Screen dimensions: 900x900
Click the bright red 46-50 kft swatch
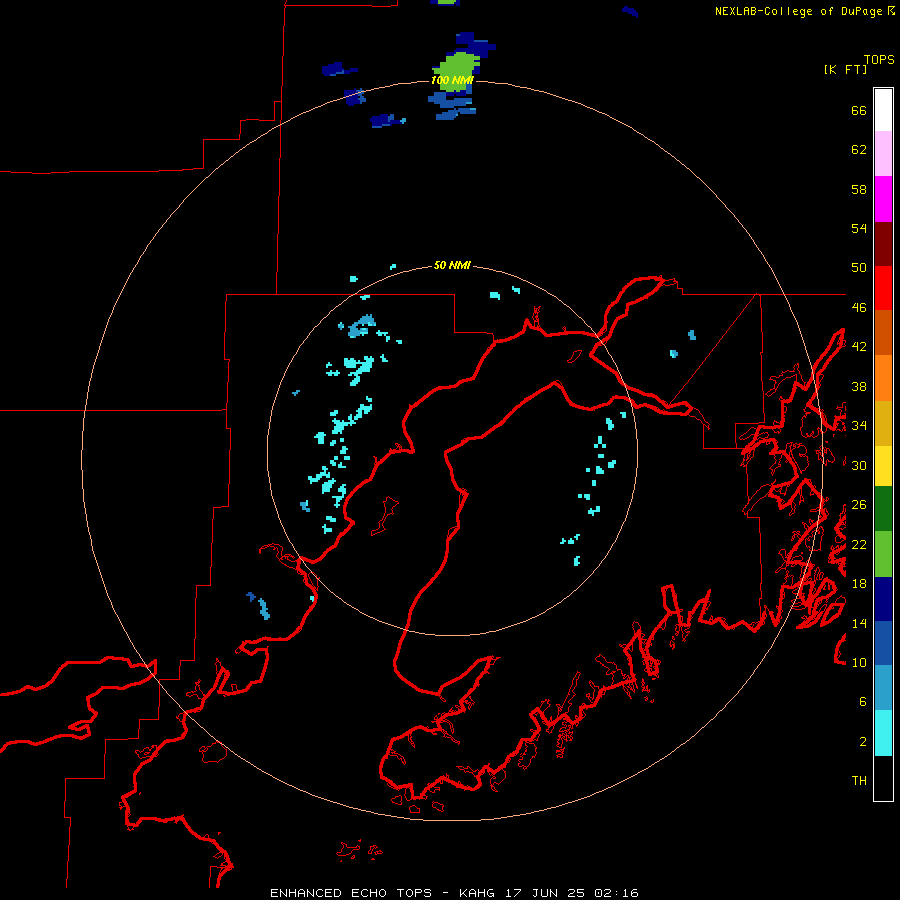(883, 288)
